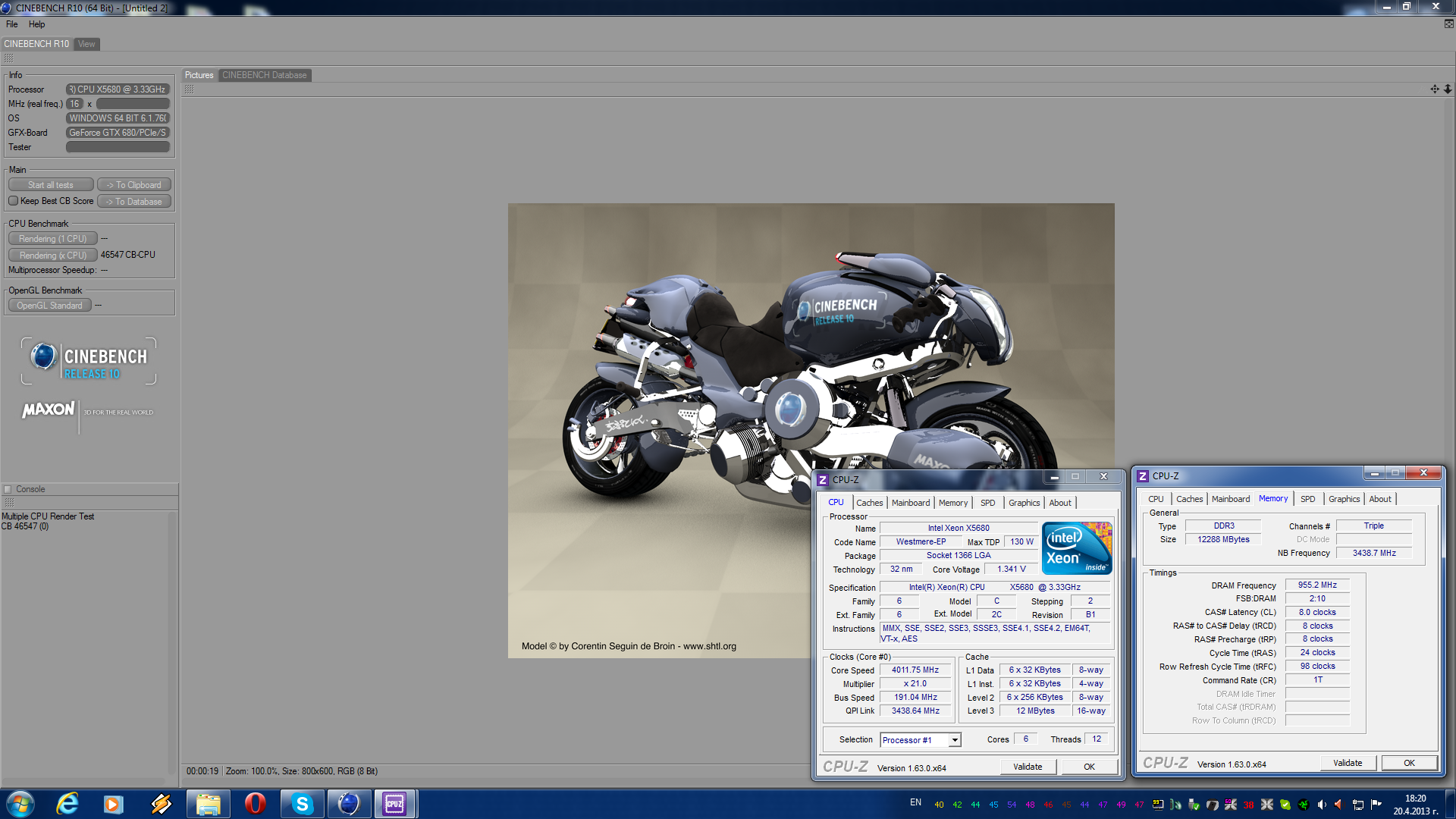
Task: Open Winamp from the taskbar
Action: (161, 803)
